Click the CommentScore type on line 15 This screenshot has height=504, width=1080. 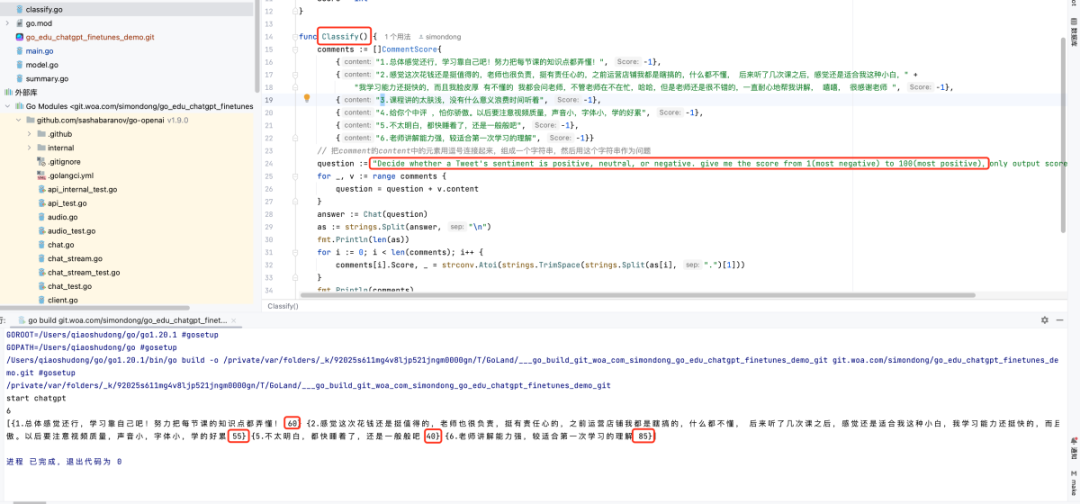pyautogui.click(x=409, y=50)
